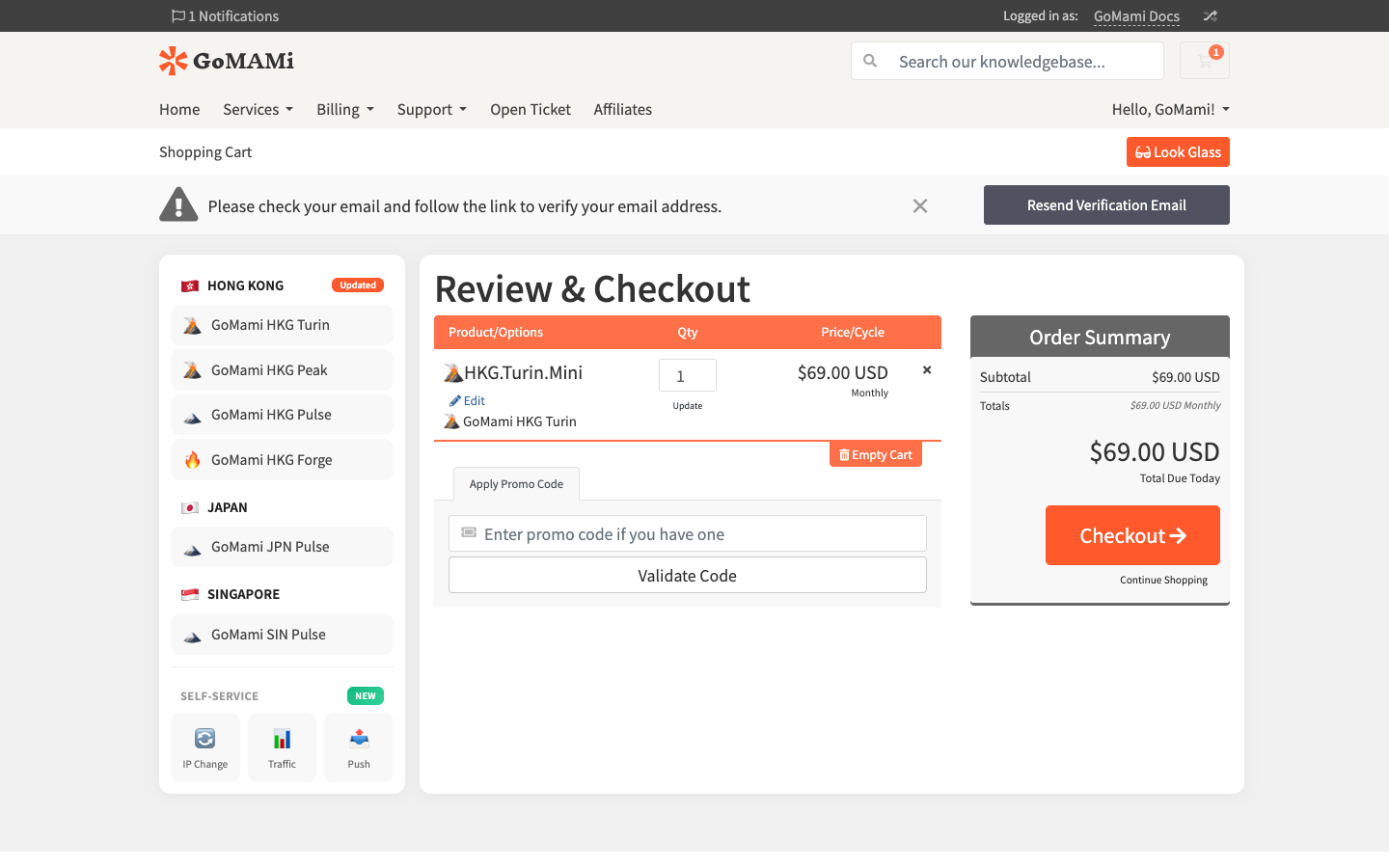Viewport: 1389px width, 868px height.
Task: Click the Checkout button
Action: [x=1132, y=535]
